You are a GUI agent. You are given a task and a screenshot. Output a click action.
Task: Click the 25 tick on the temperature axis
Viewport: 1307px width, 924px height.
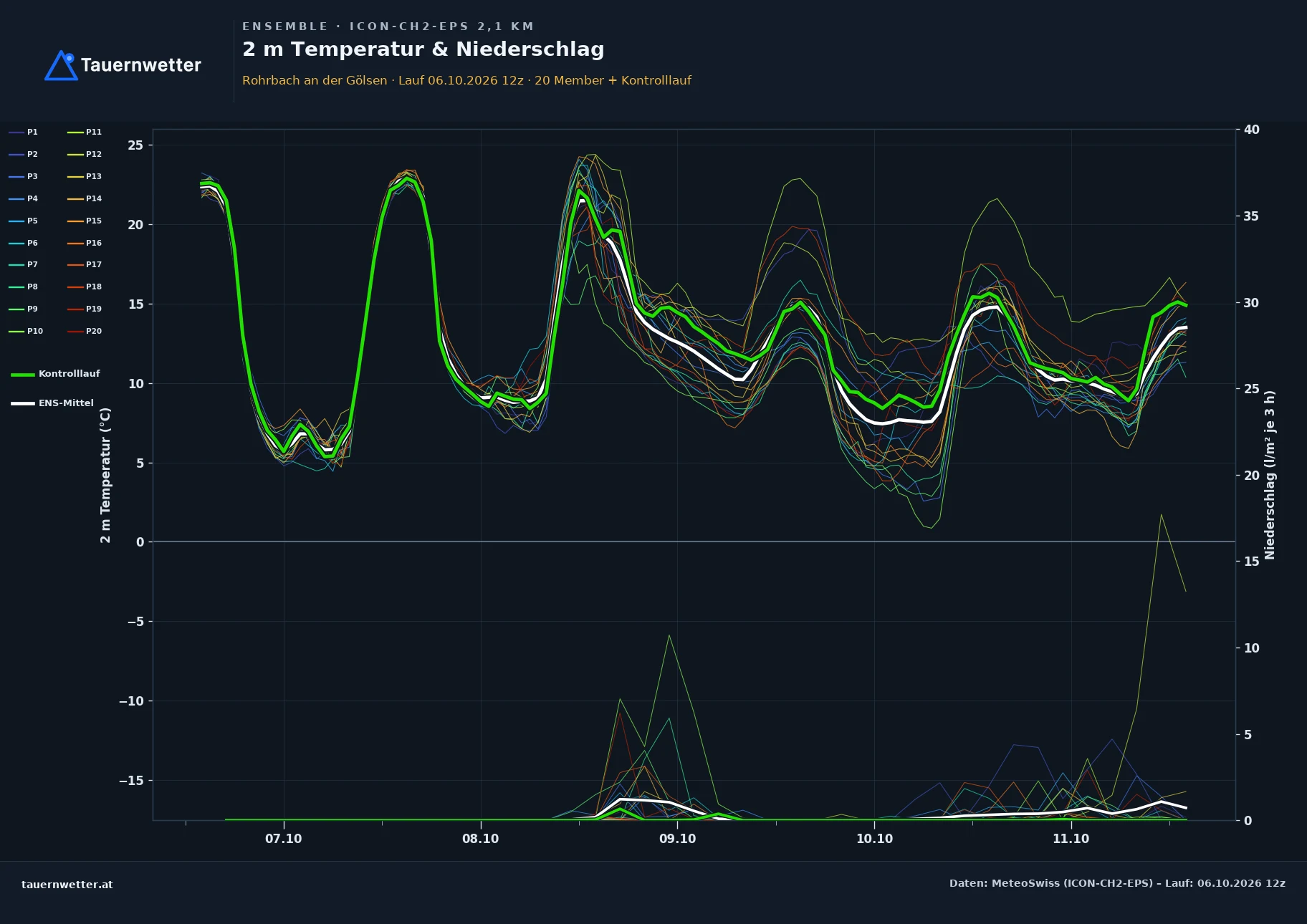[135, 145]
